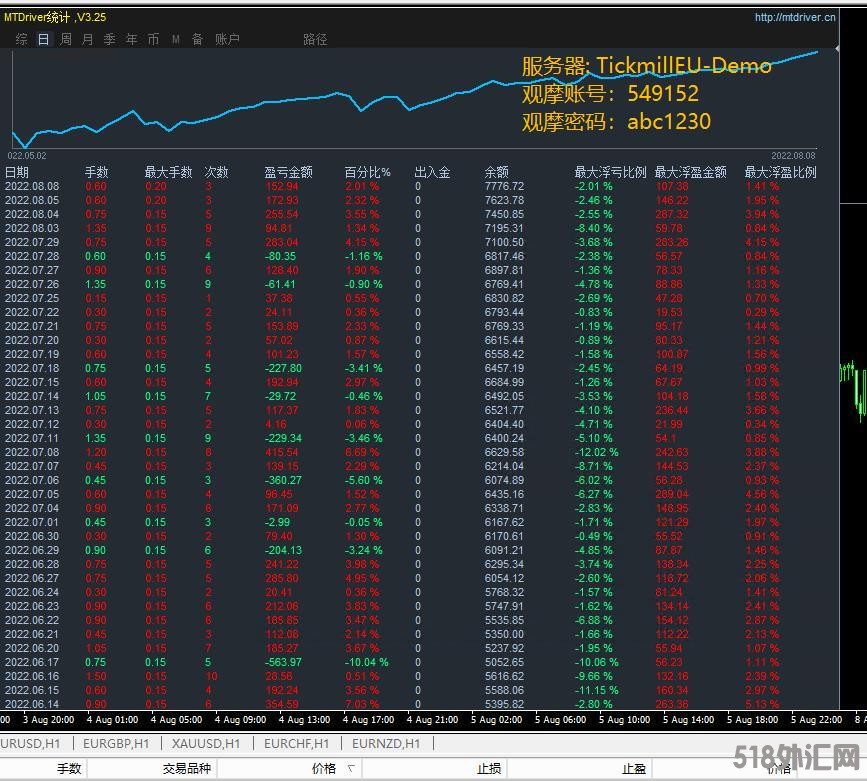The height and width of the screenshot is (781, 867).
Task: Click the 盈亏金额 column header
Action: point(288,172)
